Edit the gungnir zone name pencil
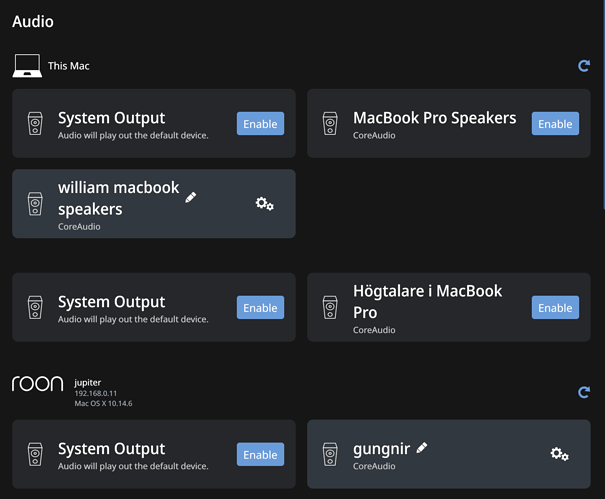The height and width of the screenshot is (499, 605). coord(422,448)
